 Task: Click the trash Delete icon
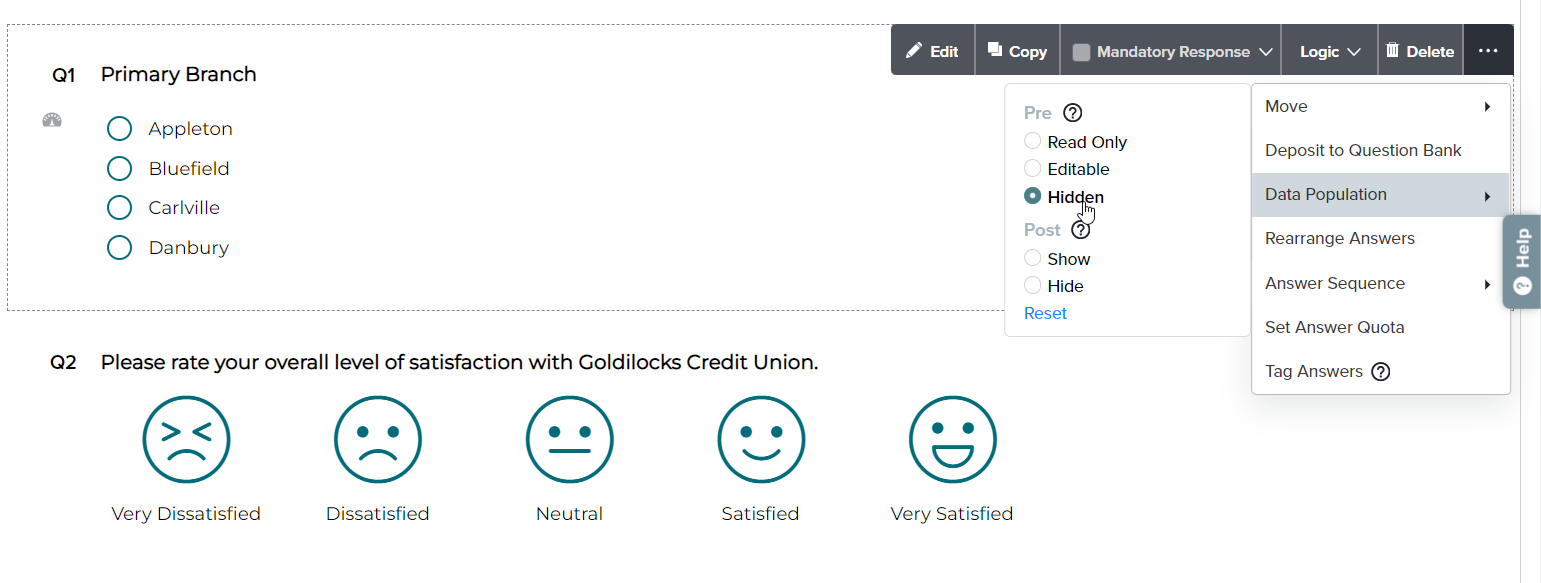point(1392,50)
